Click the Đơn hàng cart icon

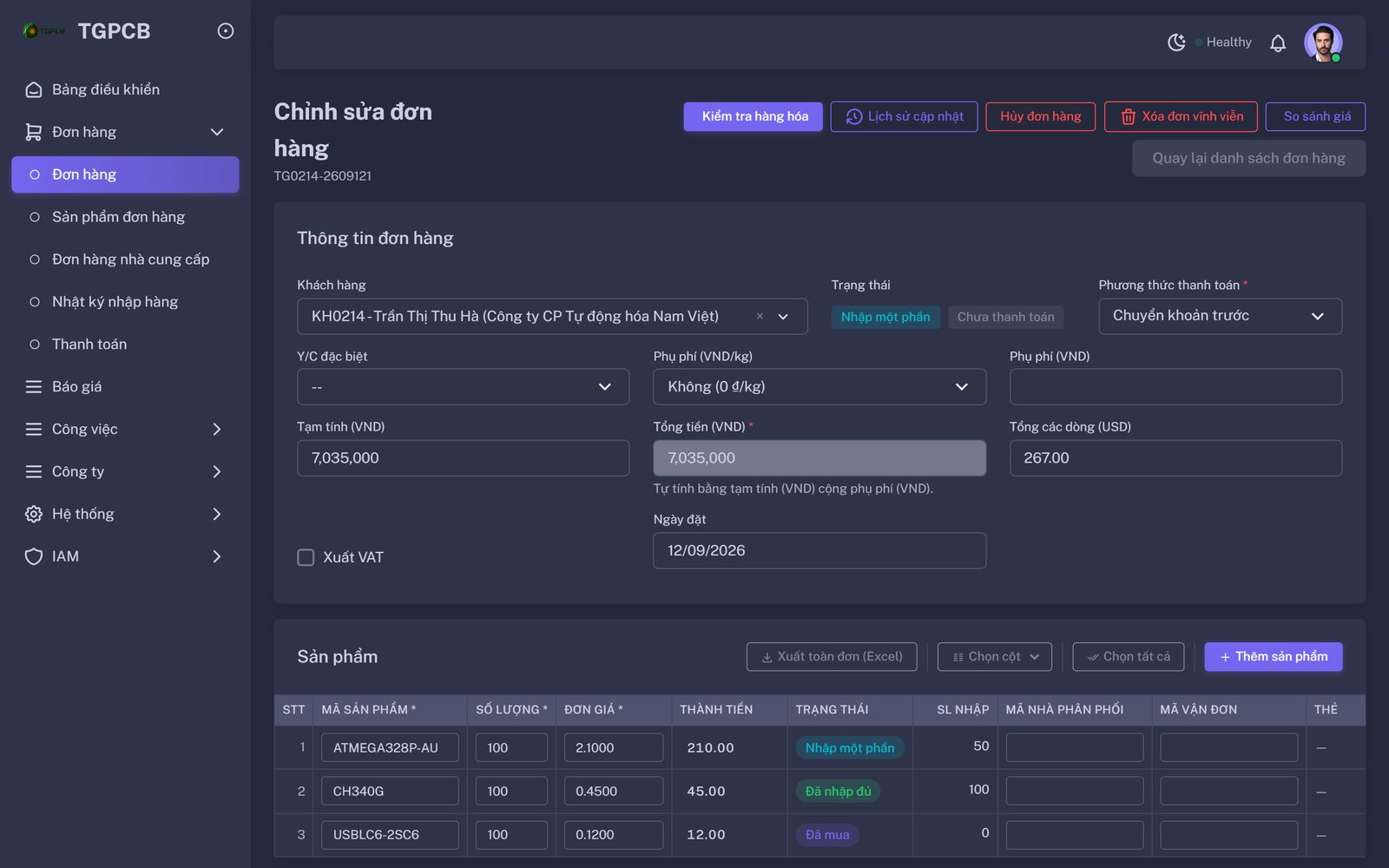pyautogui.click(x=34, y=132)
